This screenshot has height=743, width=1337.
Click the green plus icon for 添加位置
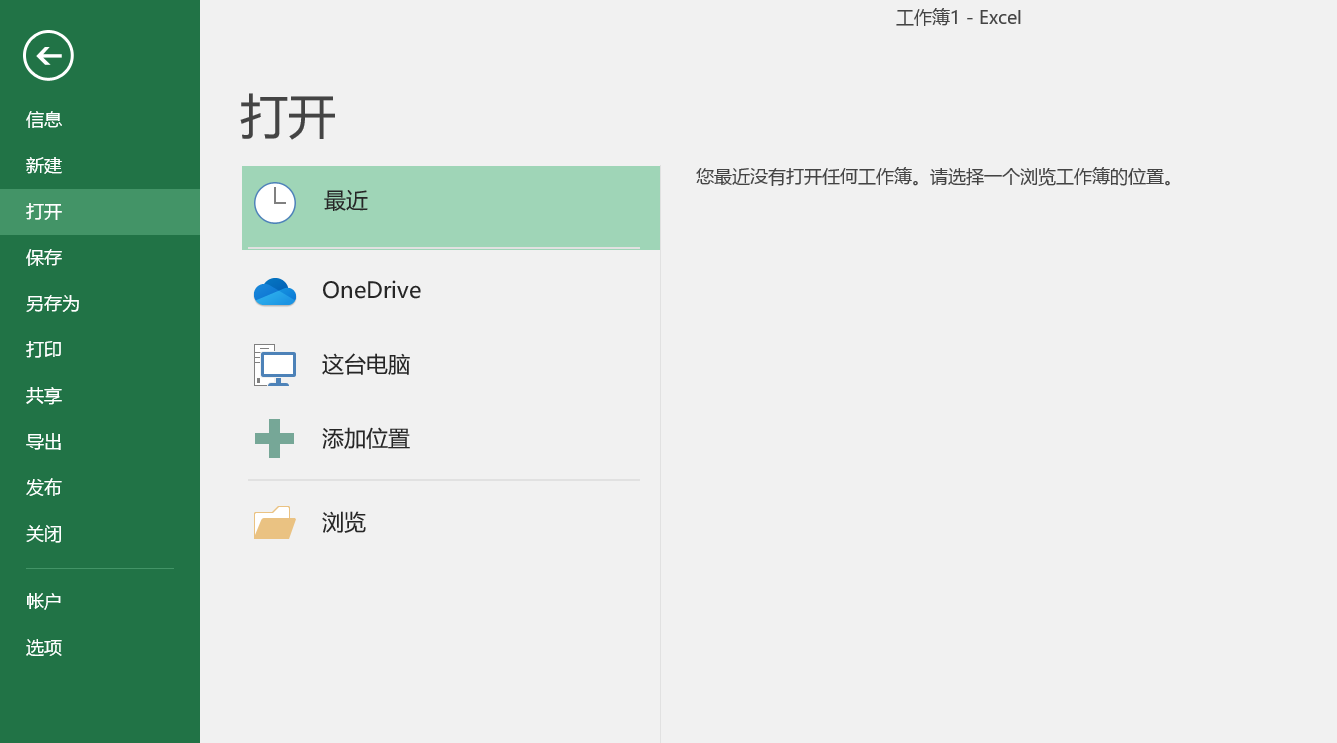[274, 437]
